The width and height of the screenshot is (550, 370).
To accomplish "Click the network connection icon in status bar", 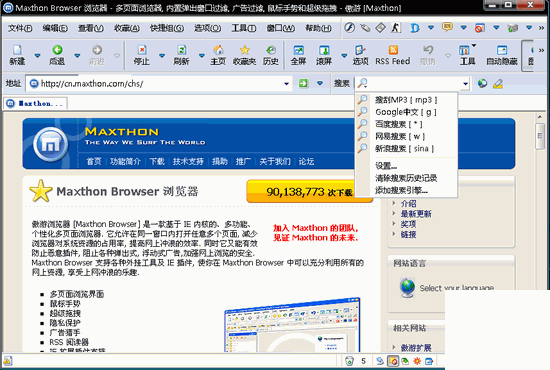I will (380, 361).
